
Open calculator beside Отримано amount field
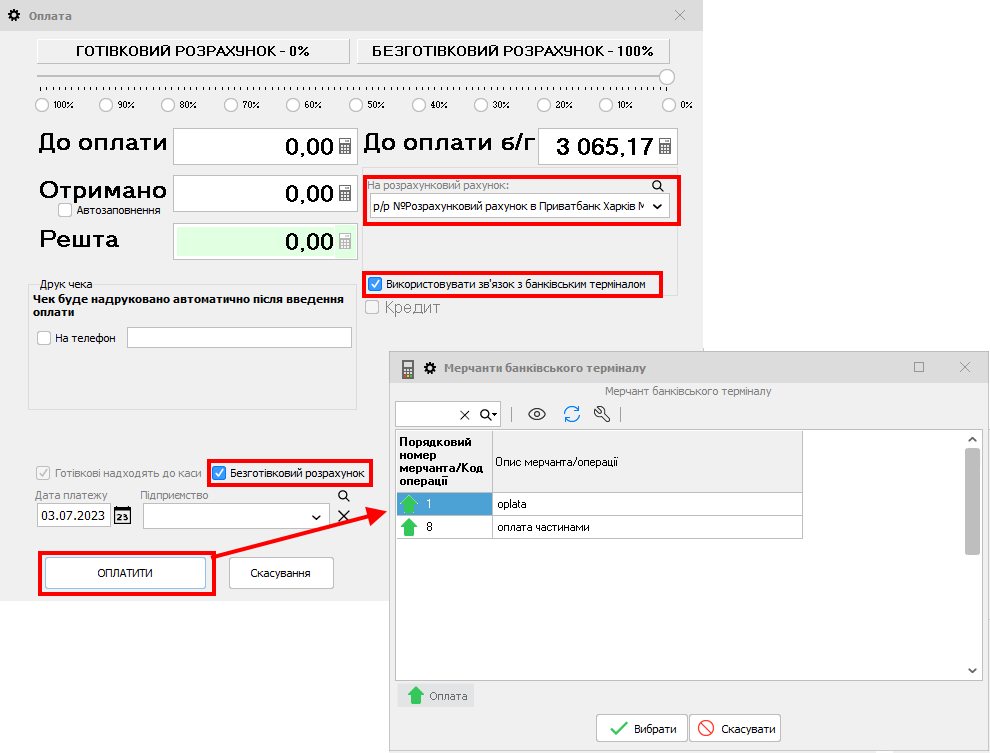click(345, 193)
